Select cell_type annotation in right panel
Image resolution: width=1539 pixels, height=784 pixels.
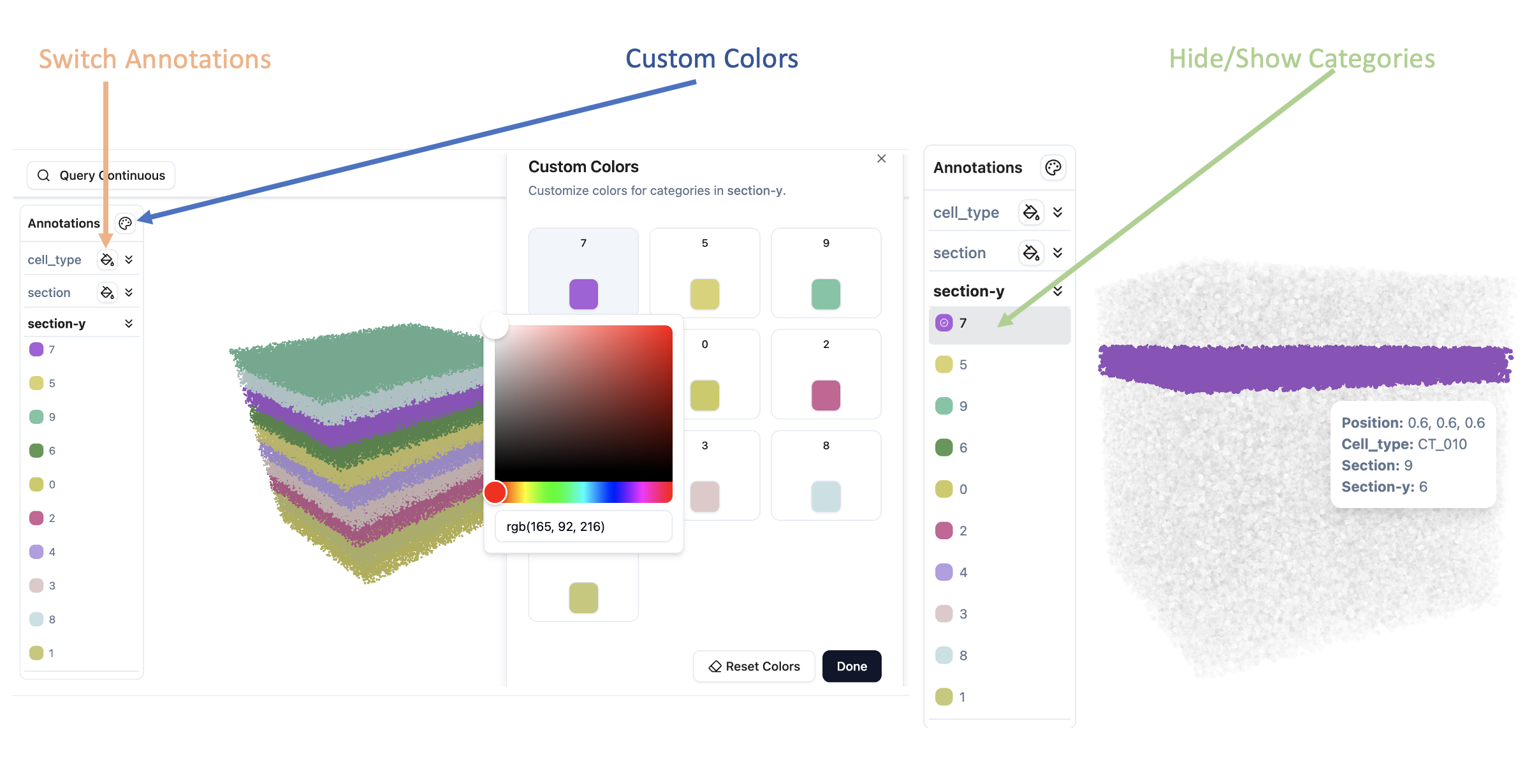[966, 212]
